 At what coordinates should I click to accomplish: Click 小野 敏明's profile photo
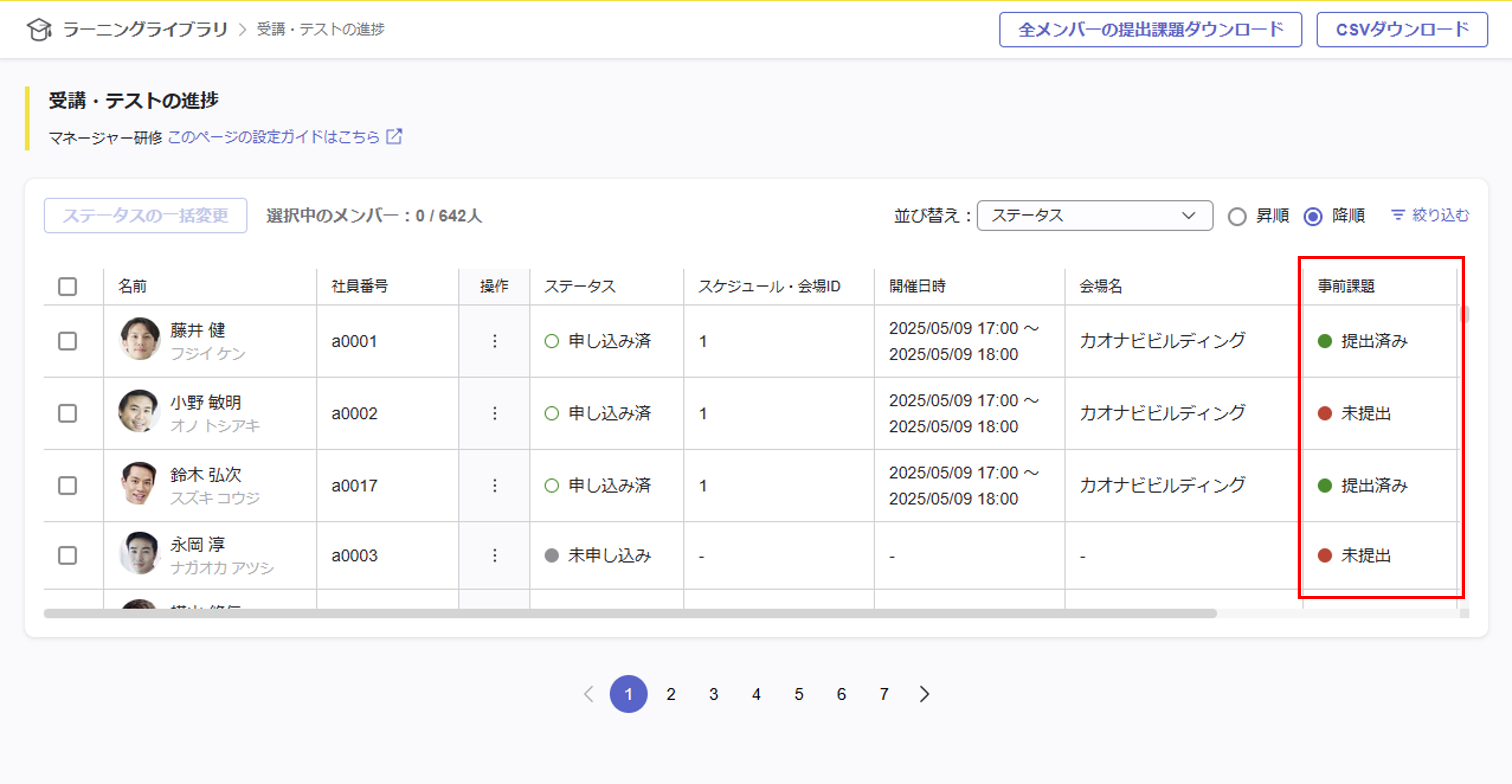139,411
